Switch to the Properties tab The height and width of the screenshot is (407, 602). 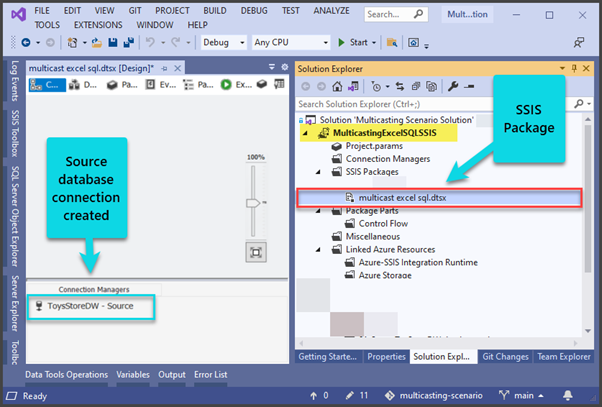[386, 357]
